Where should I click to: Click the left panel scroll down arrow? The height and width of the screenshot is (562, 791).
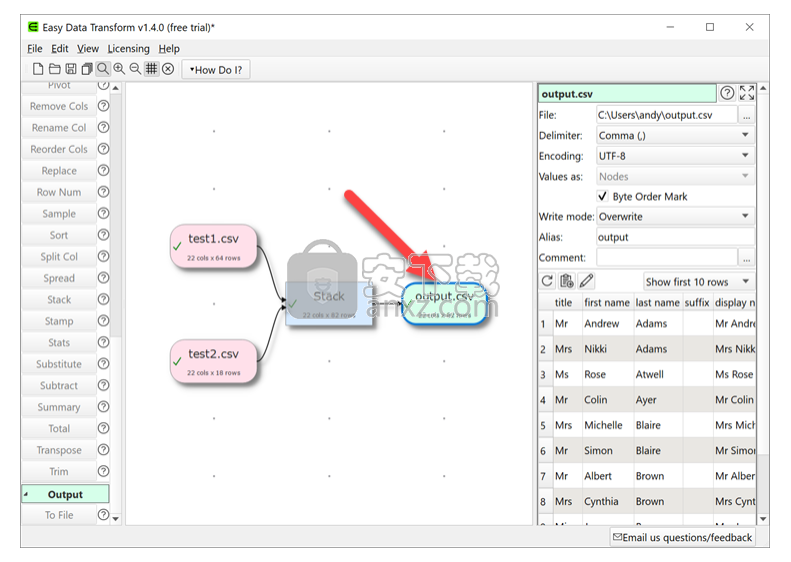116,519
